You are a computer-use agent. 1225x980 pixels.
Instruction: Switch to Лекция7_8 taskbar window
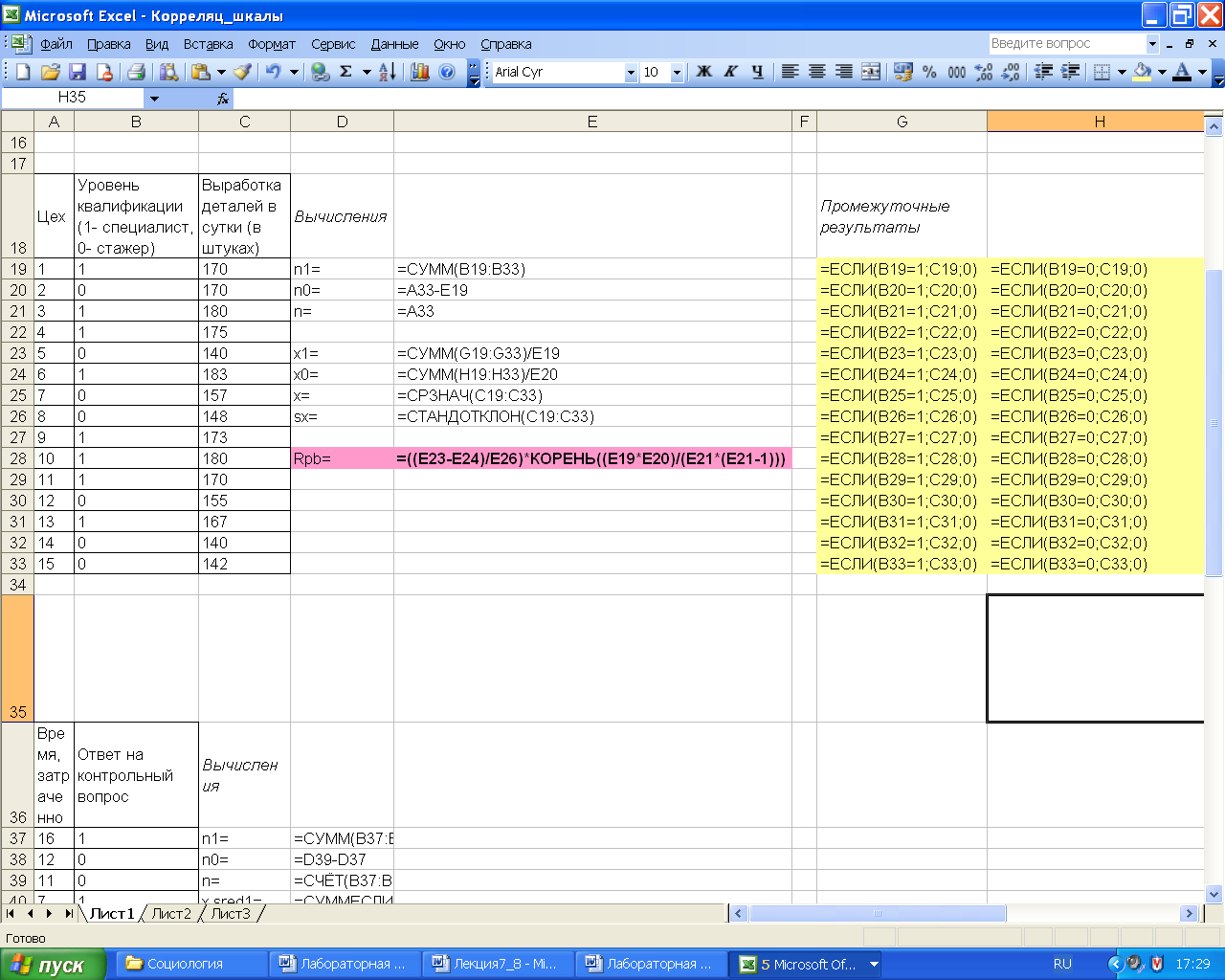[x=496, y=964]
